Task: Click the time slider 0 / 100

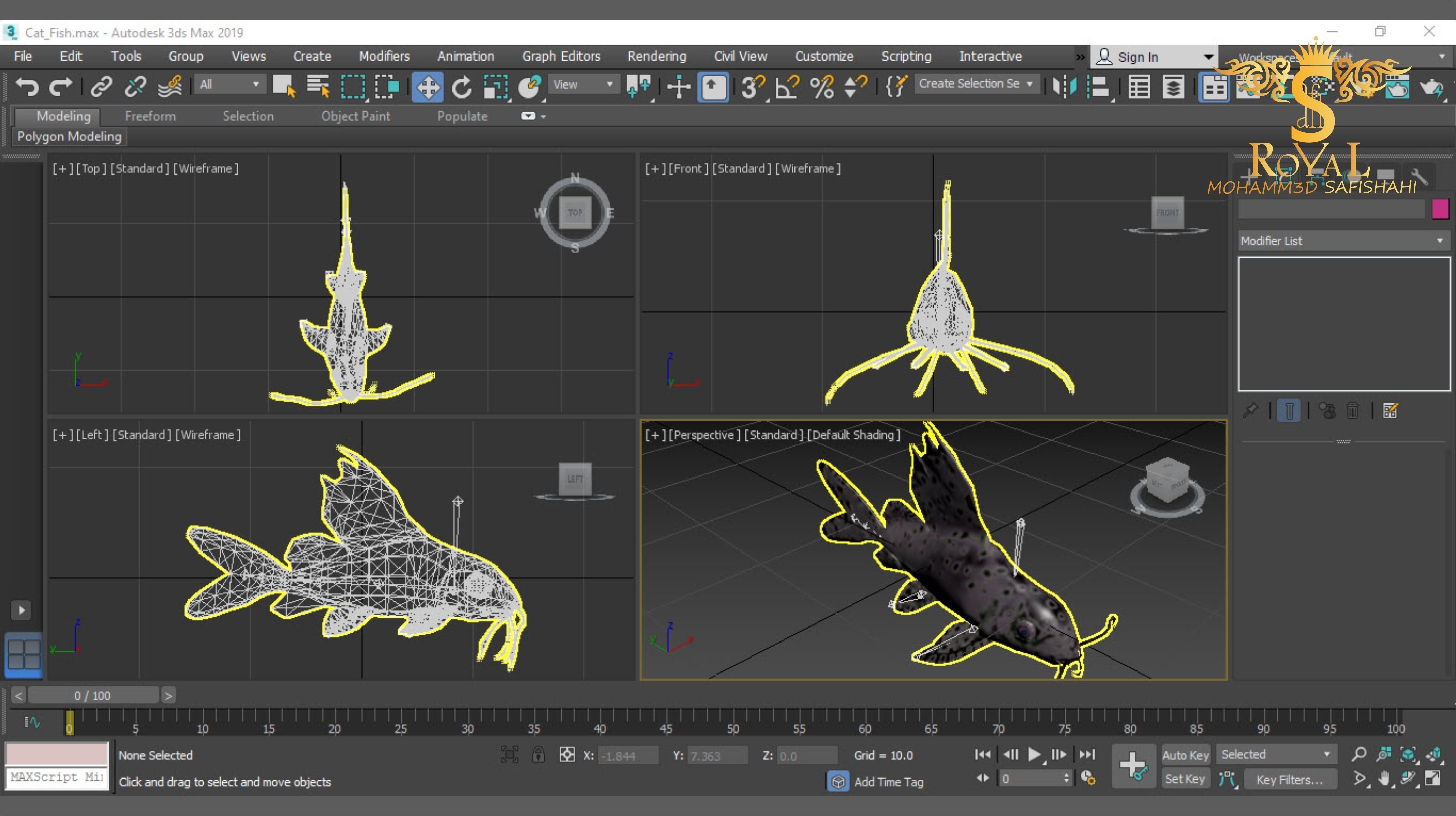Action: tap(93, 695)
